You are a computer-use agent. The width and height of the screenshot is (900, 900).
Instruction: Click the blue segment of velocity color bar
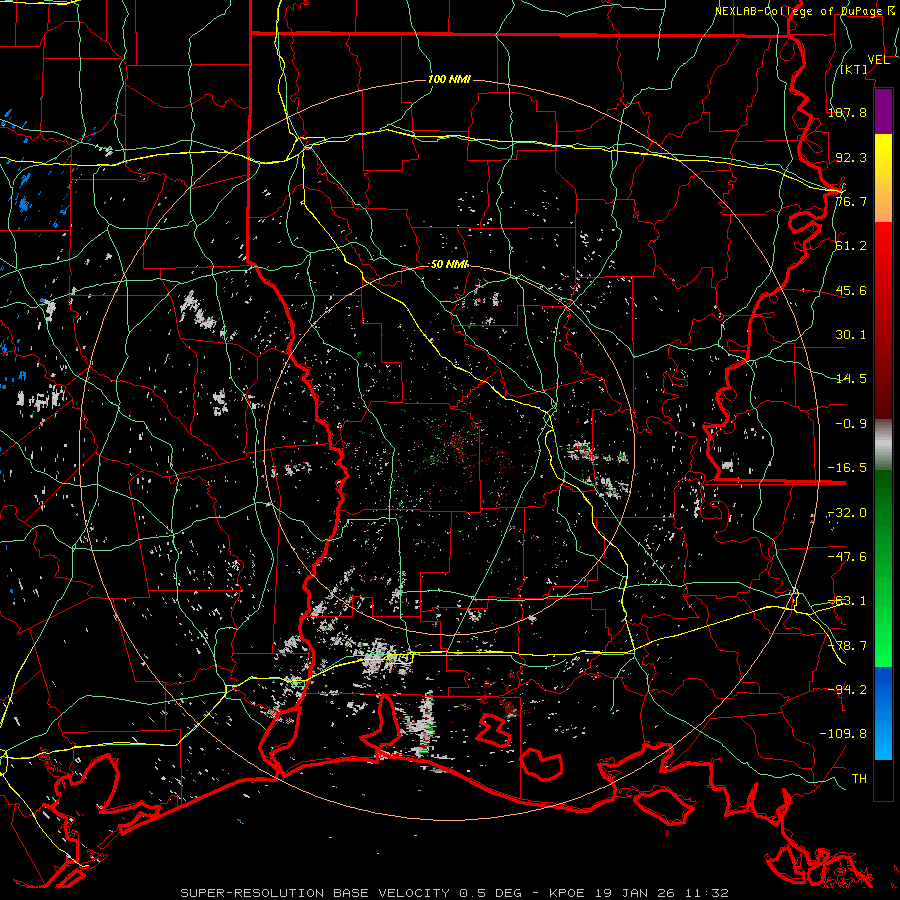coord(883,713)
